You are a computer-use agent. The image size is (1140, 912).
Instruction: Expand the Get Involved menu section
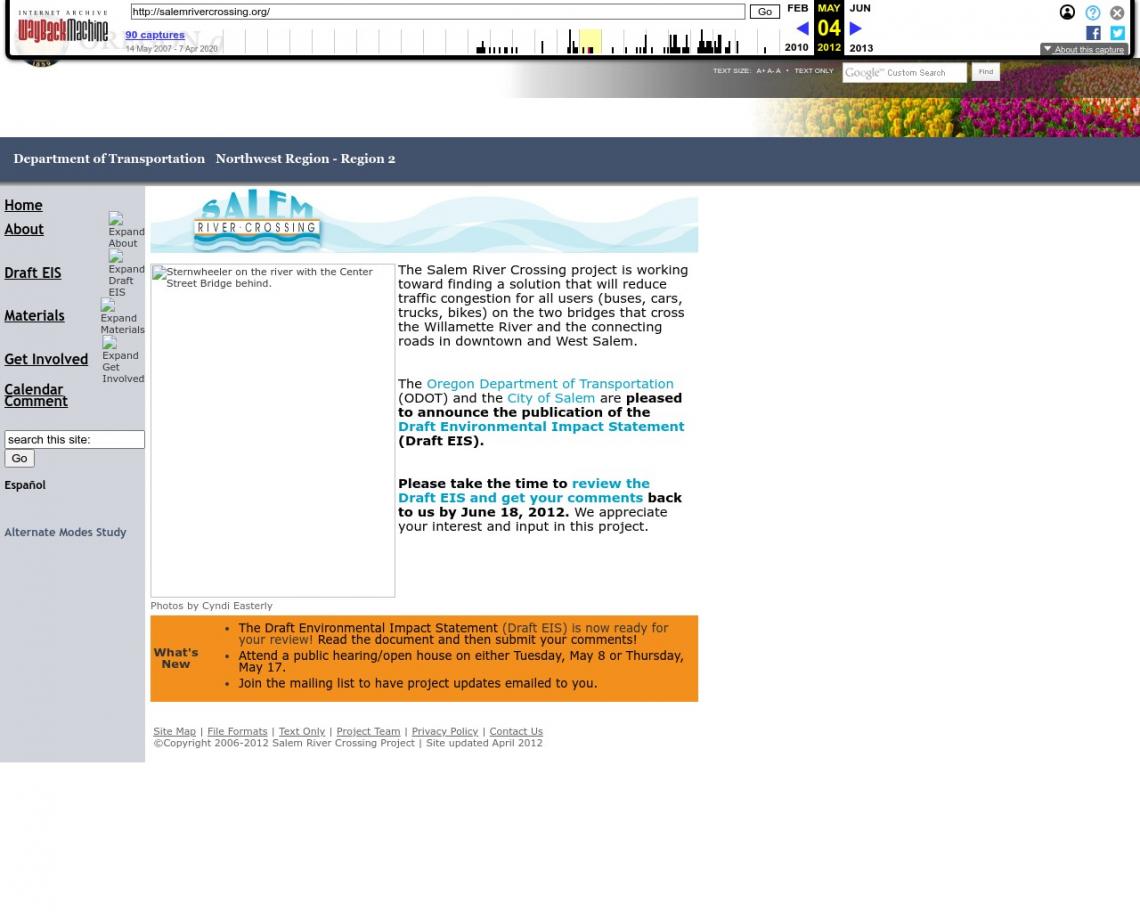[x=123, y=360]
